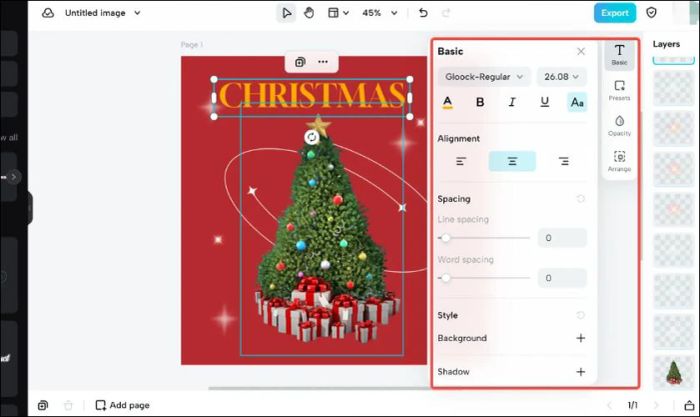Image resolution: width=700 pixels, height=417 pixels.
Task: Go to the previous page
Action: click(609, 405)
